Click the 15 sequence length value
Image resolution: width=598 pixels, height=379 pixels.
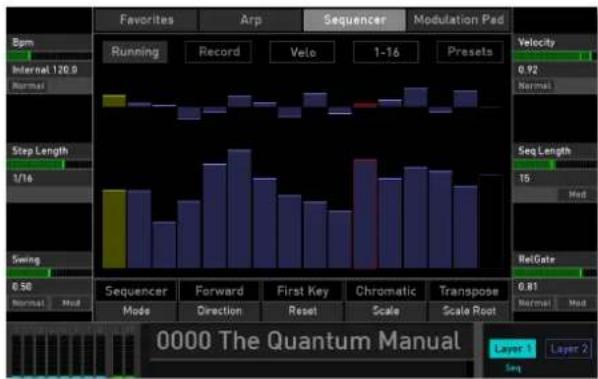pos(524,178)
